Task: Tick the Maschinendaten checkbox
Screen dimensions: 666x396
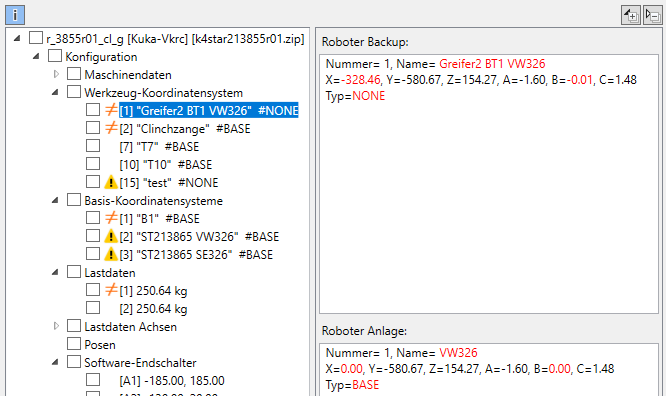Action: click(74, 74)
